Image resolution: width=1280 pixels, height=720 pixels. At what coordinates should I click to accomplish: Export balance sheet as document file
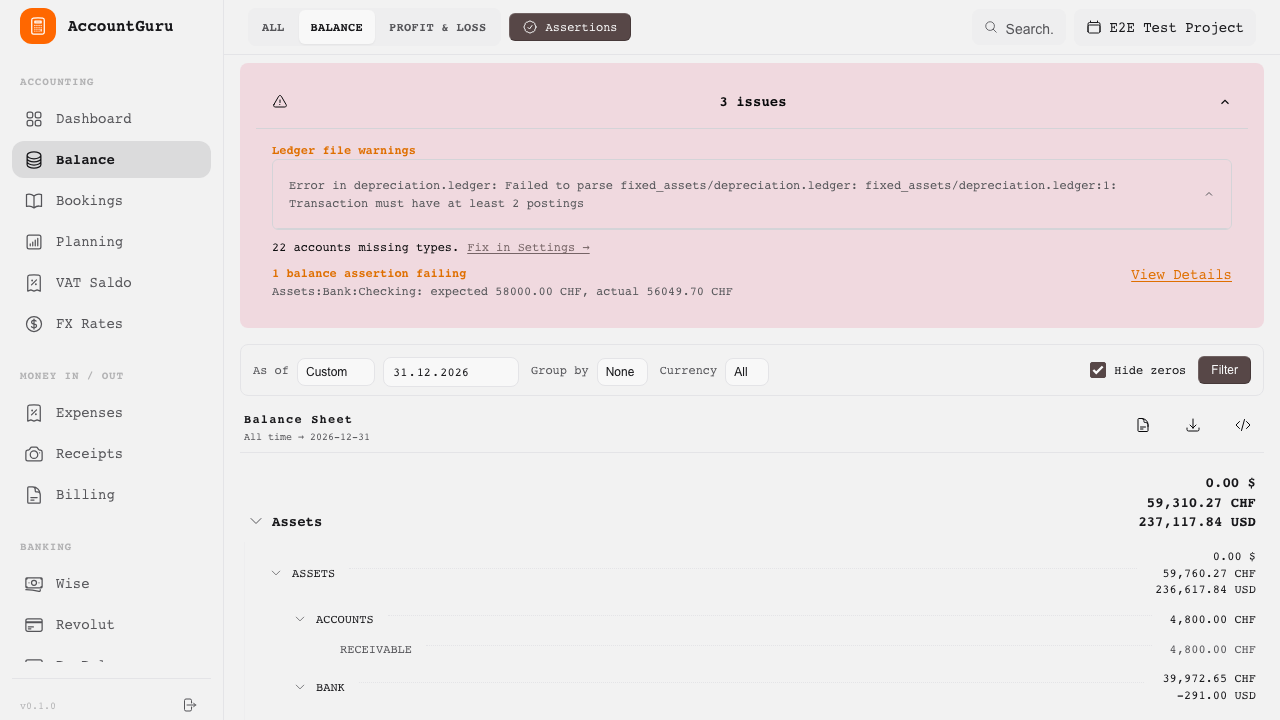coord(1143,425)
